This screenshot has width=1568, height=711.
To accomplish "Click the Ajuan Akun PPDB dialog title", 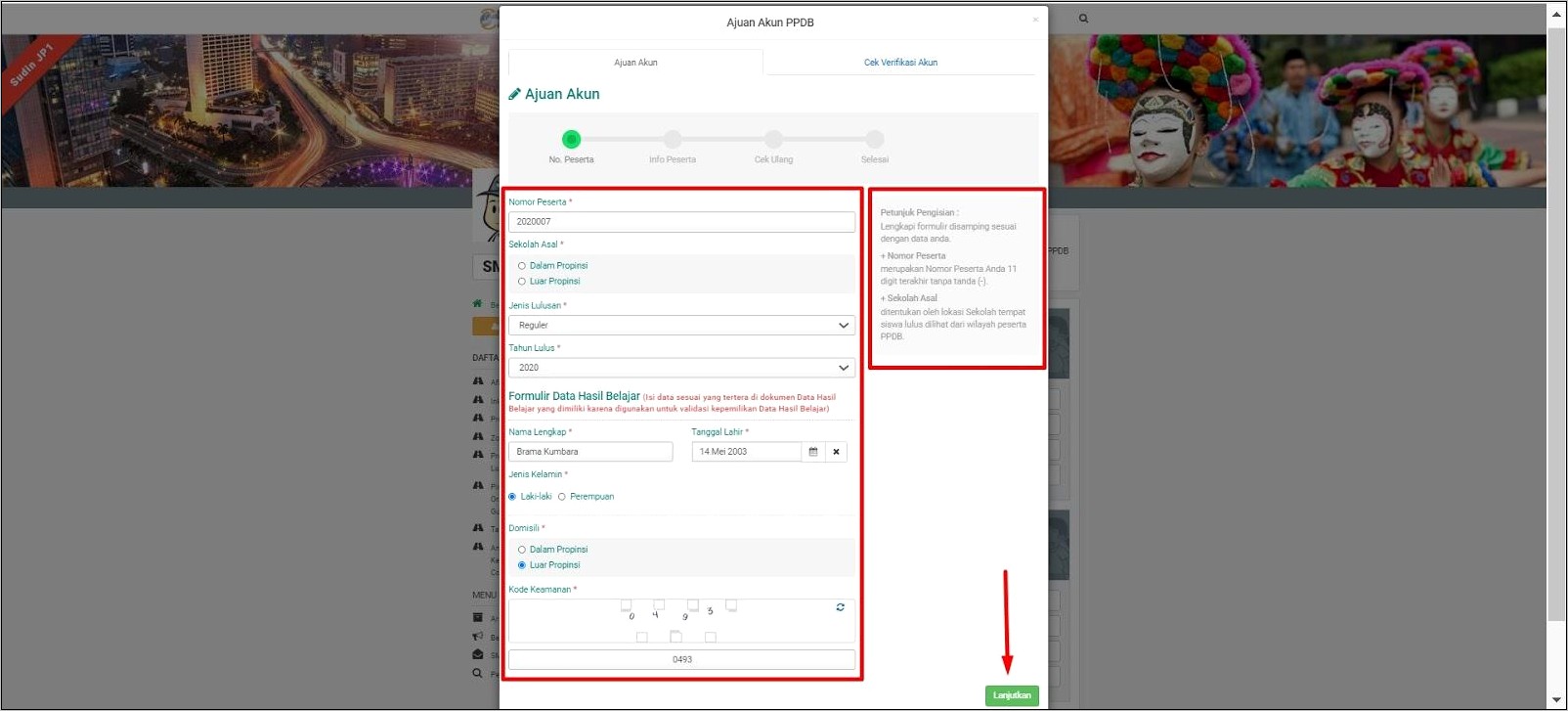I will click(x=770, y=22).
